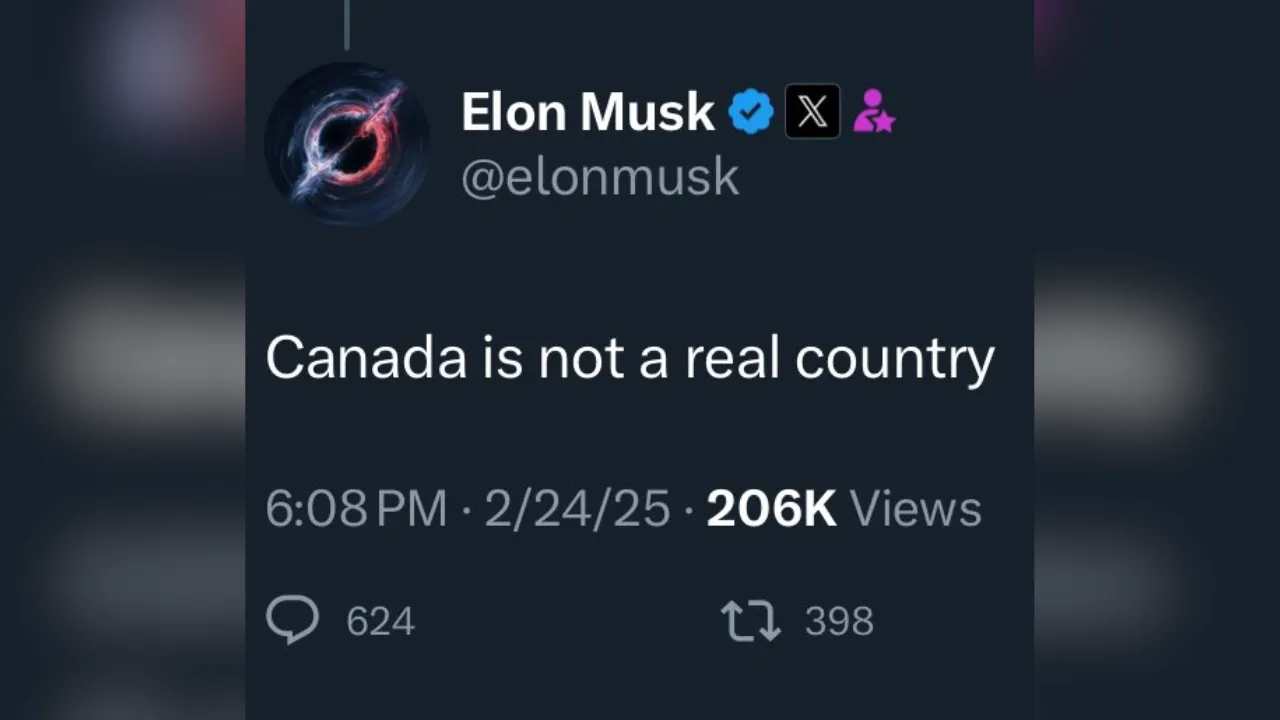Click the @elonmusk handle
Screen dimensions: 1280x720
pyautogui.click(x=600, y=176)
